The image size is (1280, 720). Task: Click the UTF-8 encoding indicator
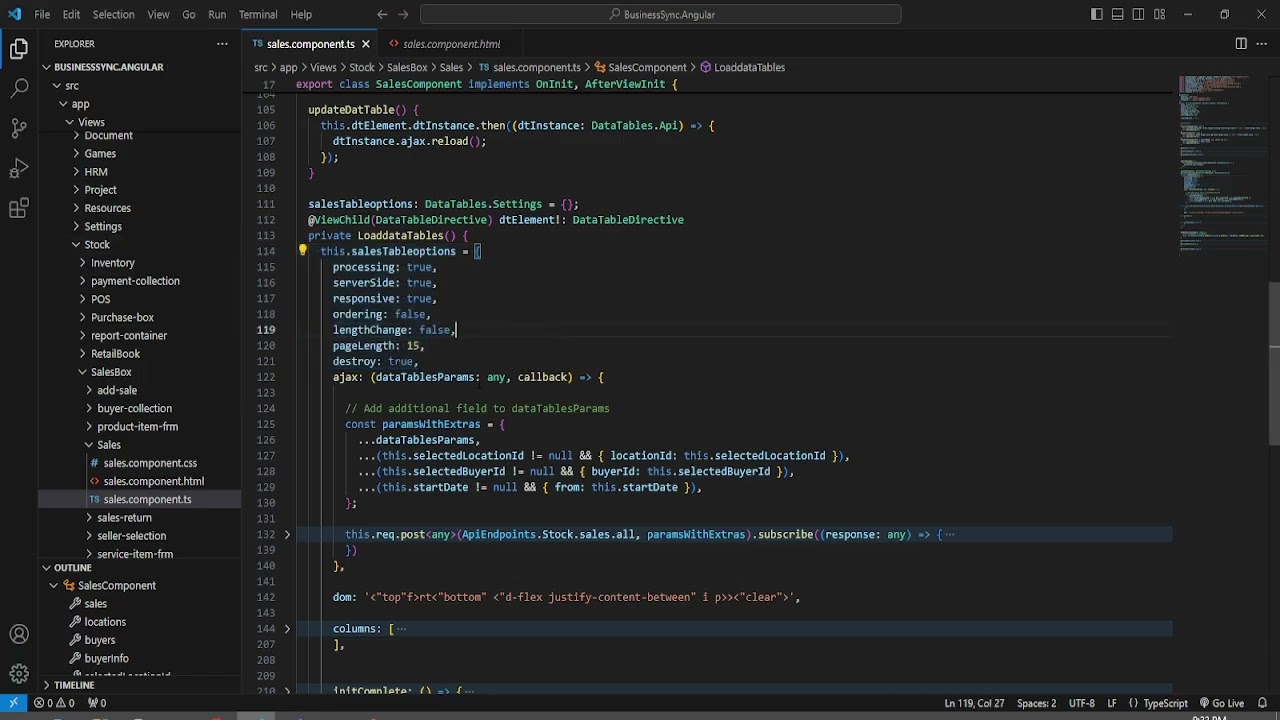(1081, 703)
